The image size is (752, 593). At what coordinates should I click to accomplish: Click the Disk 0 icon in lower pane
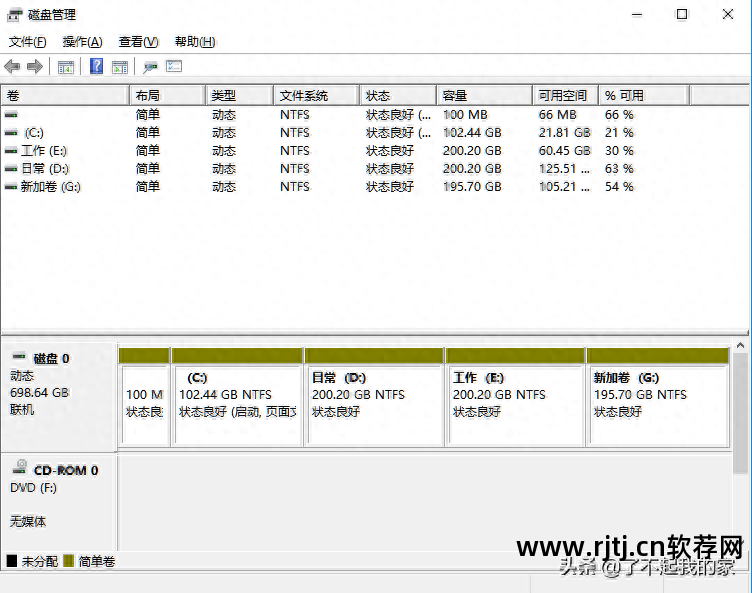click(x=18, y=358)
